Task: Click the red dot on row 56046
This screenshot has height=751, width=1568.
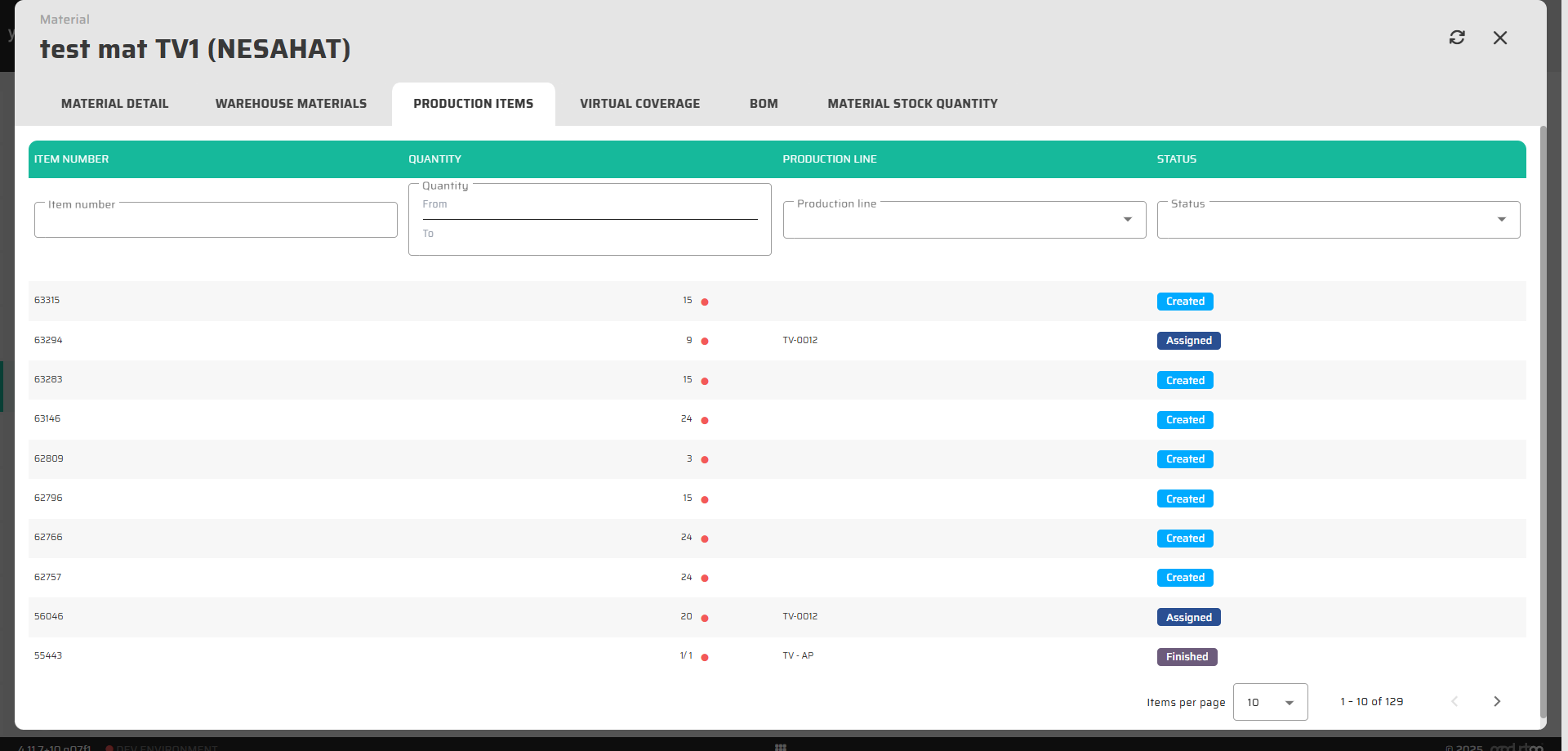Action: [705, 618]
